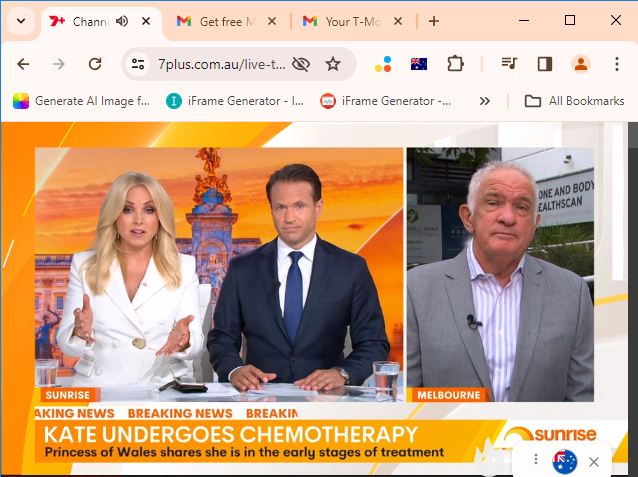Close the Get free Gmail tab
This screenshot has height=477, width=638.
point(272,21)
